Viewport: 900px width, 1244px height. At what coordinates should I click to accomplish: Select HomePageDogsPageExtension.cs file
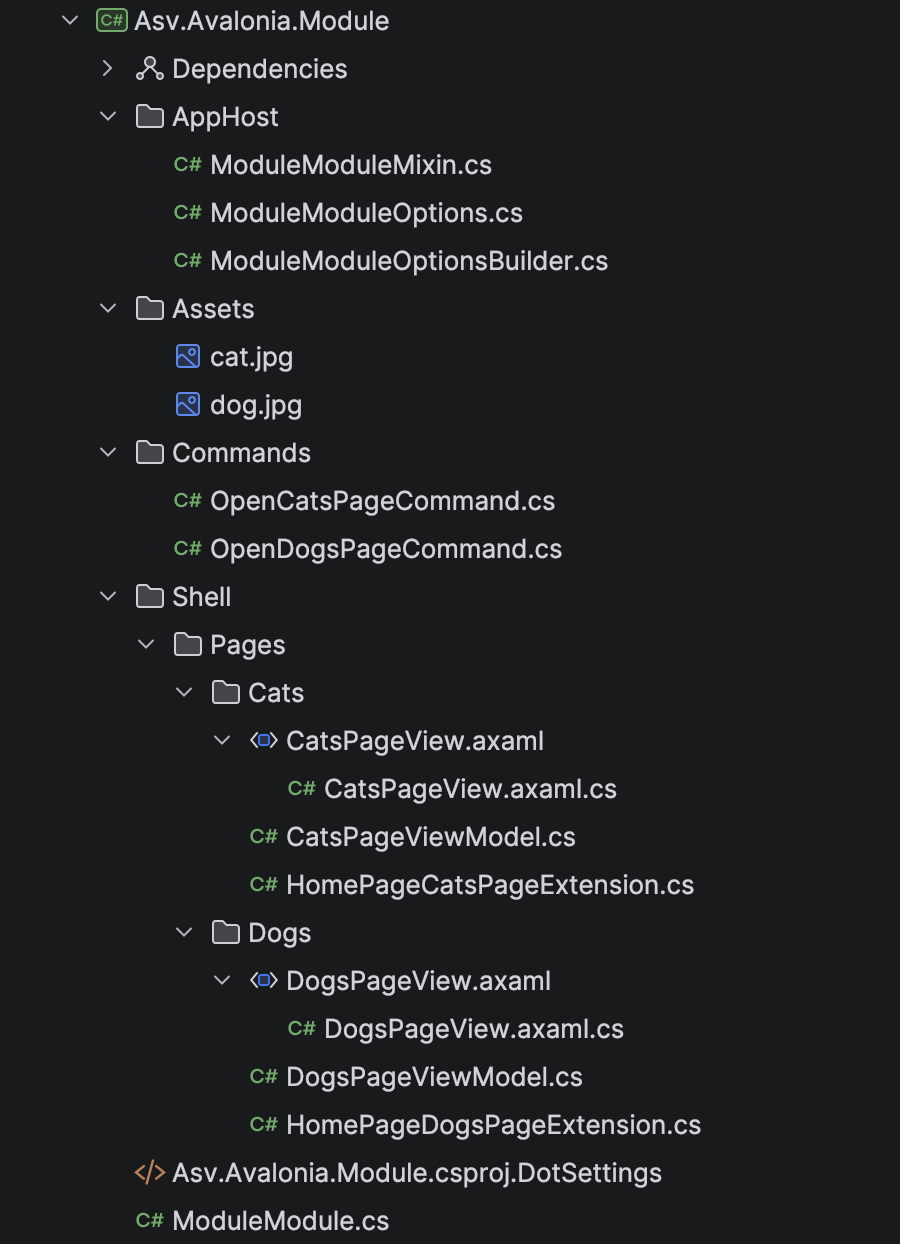(493, 1125)
